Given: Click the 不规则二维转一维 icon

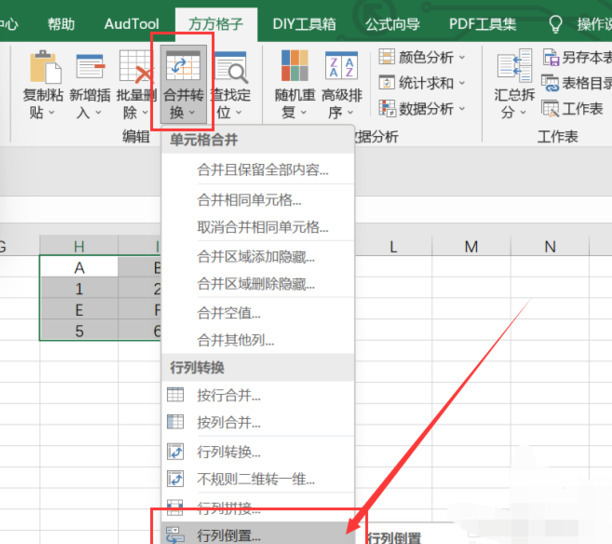Looking at the screenshot, I should [x=175, y=478].
